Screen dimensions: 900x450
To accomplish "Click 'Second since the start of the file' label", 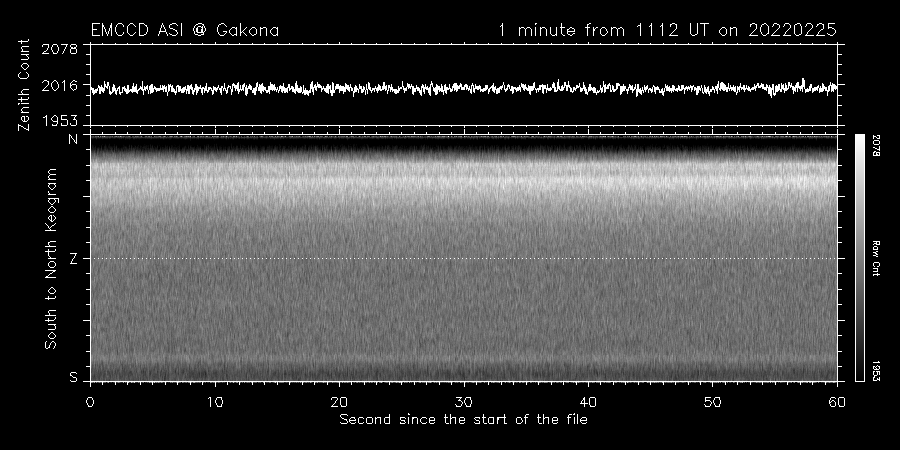I will pos(463,420).
